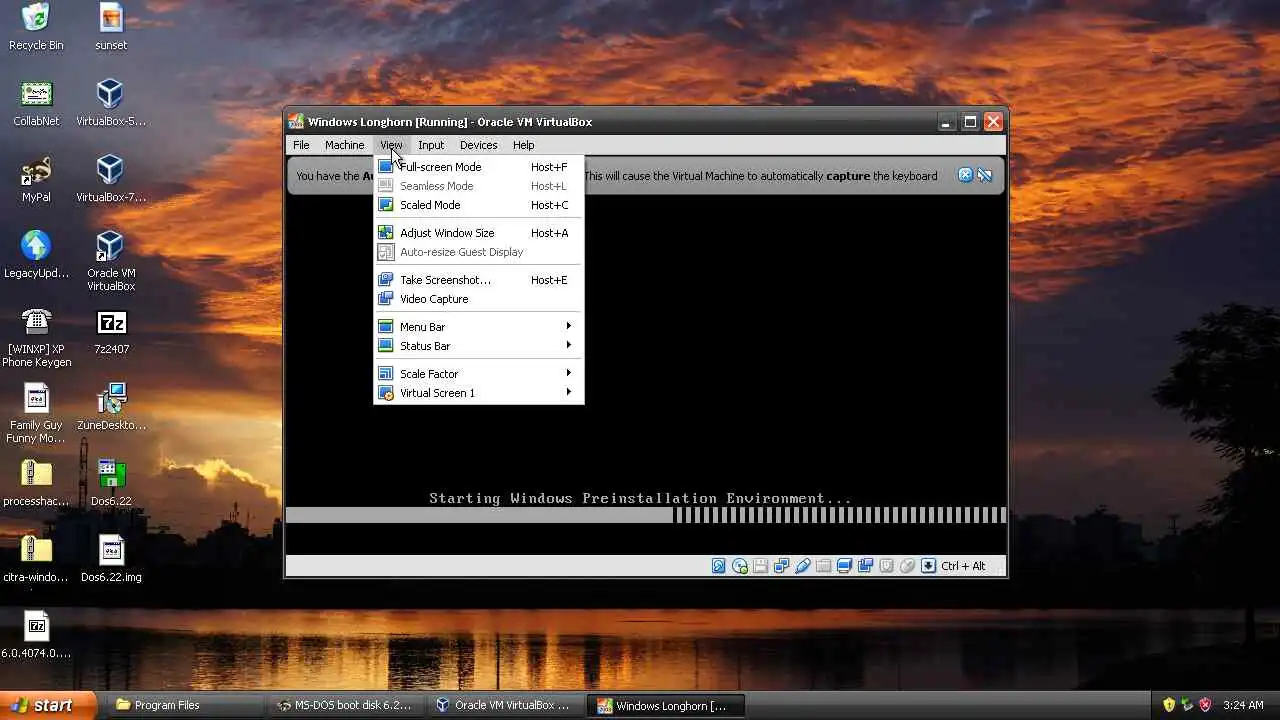Screen dimensions: 1280x720
Task: Select the VirtualBox-7 installer desktop icon
Action: [111, 179]
